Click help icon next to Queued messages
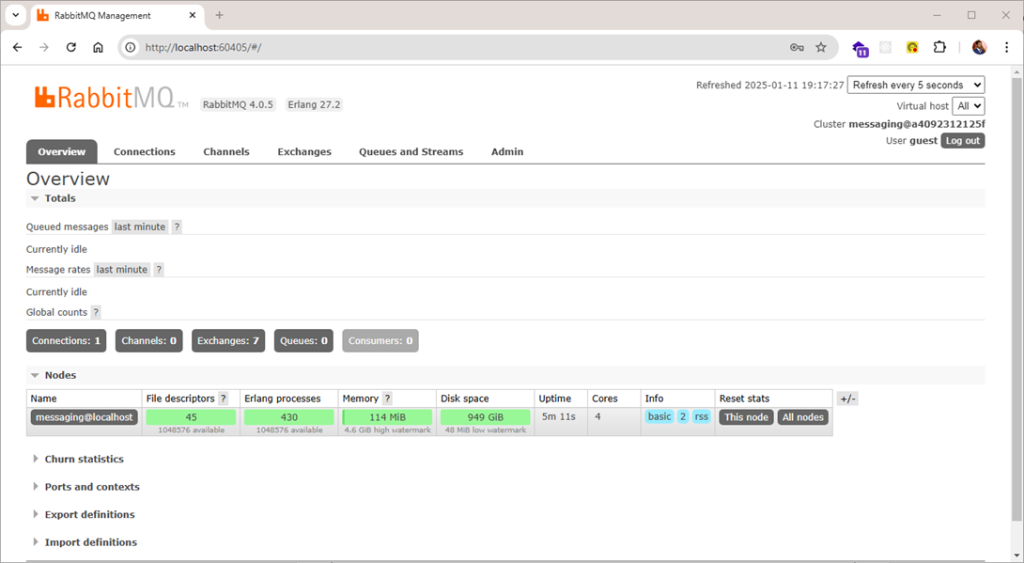Screen dimensions: 1024x563 [177, 227]
